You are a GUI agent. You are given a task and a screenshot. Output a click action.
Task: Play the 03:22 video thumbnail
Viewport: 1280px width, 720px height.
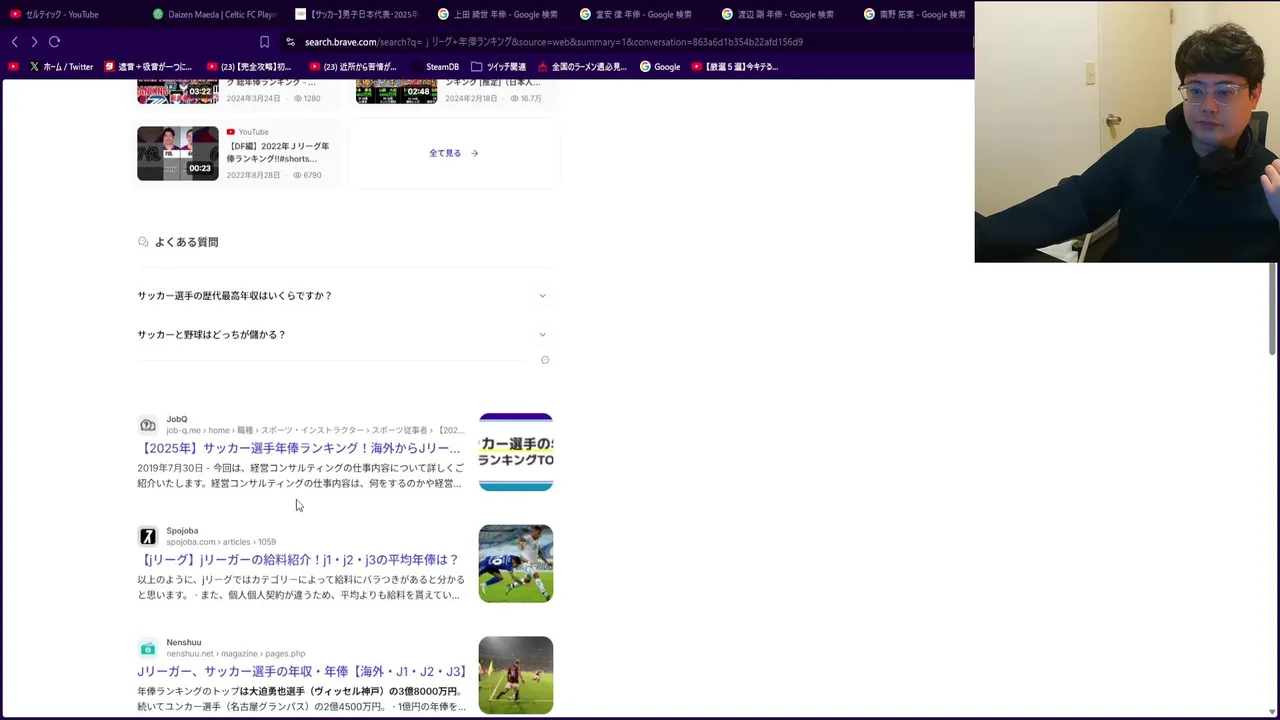[x=178, y=91]
